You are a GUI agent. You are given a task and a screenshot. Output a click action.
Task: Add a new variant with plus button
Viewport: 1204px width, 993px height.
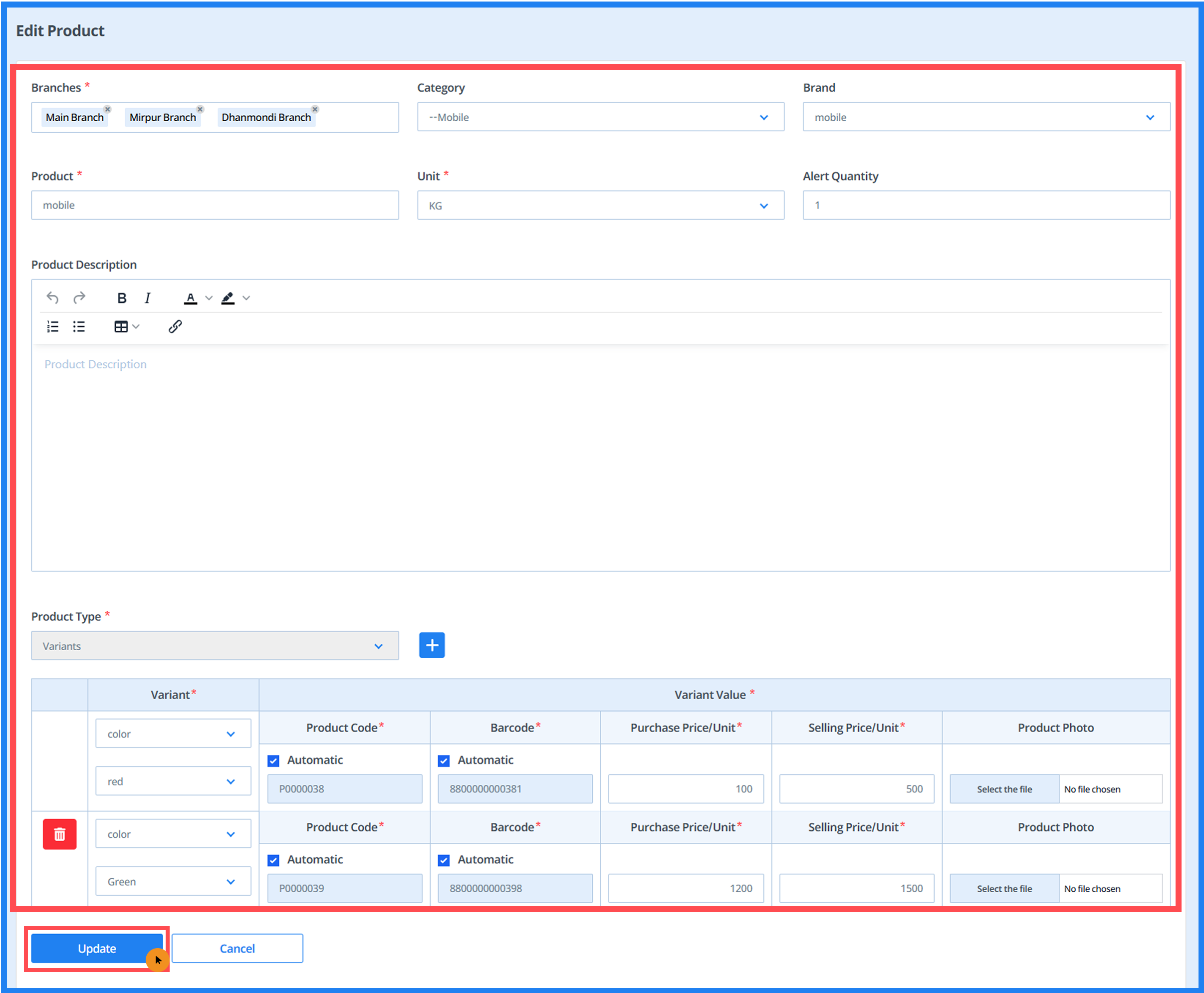[x=432, y=645]
